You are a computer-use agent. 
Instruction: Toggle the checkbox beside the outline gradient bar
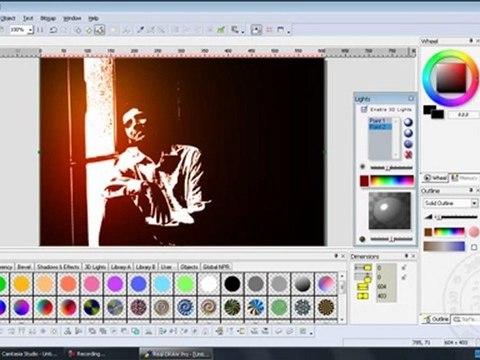pos(474,247)
